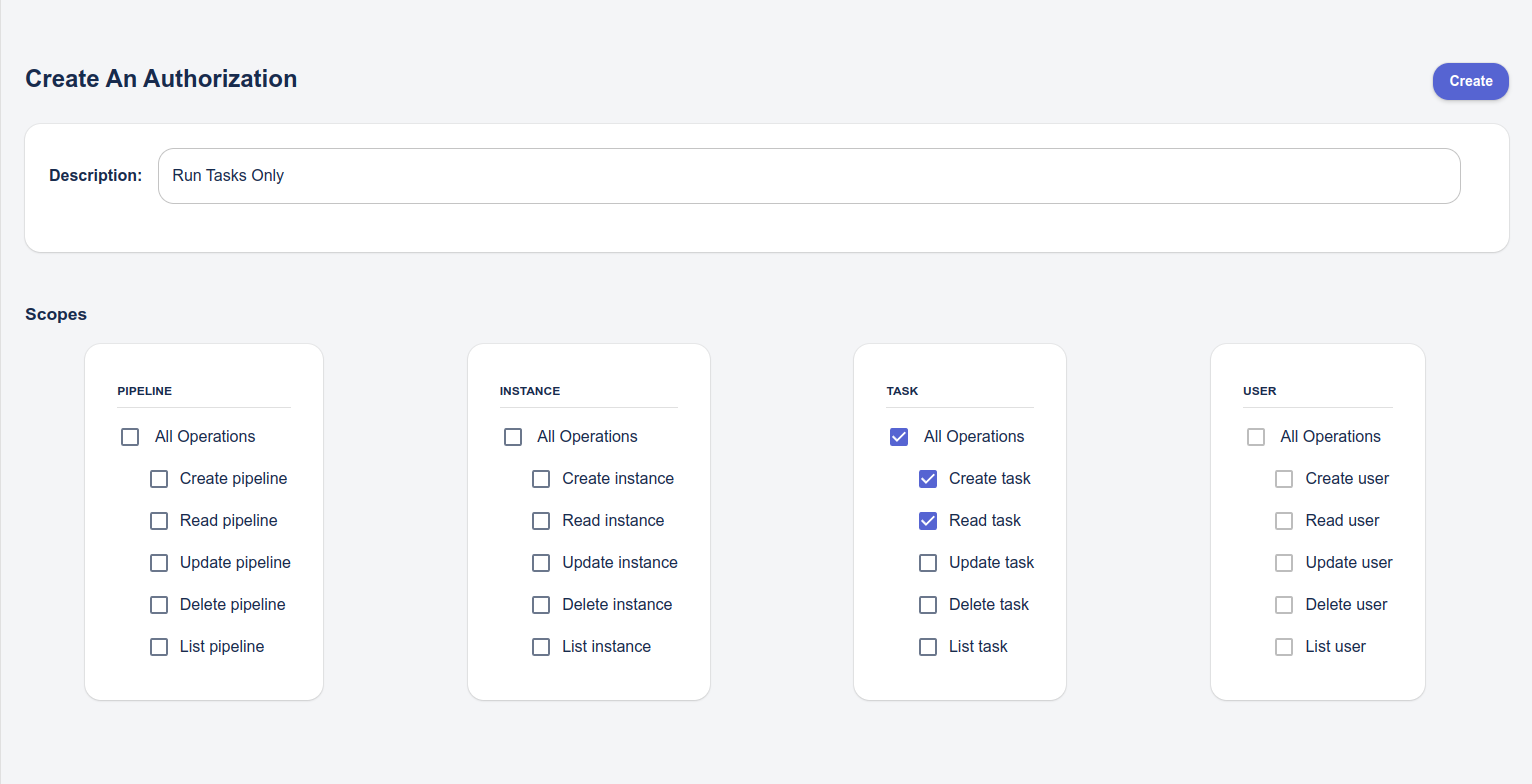
Task: Check the List pipeline box
Action: click(159, 647)
